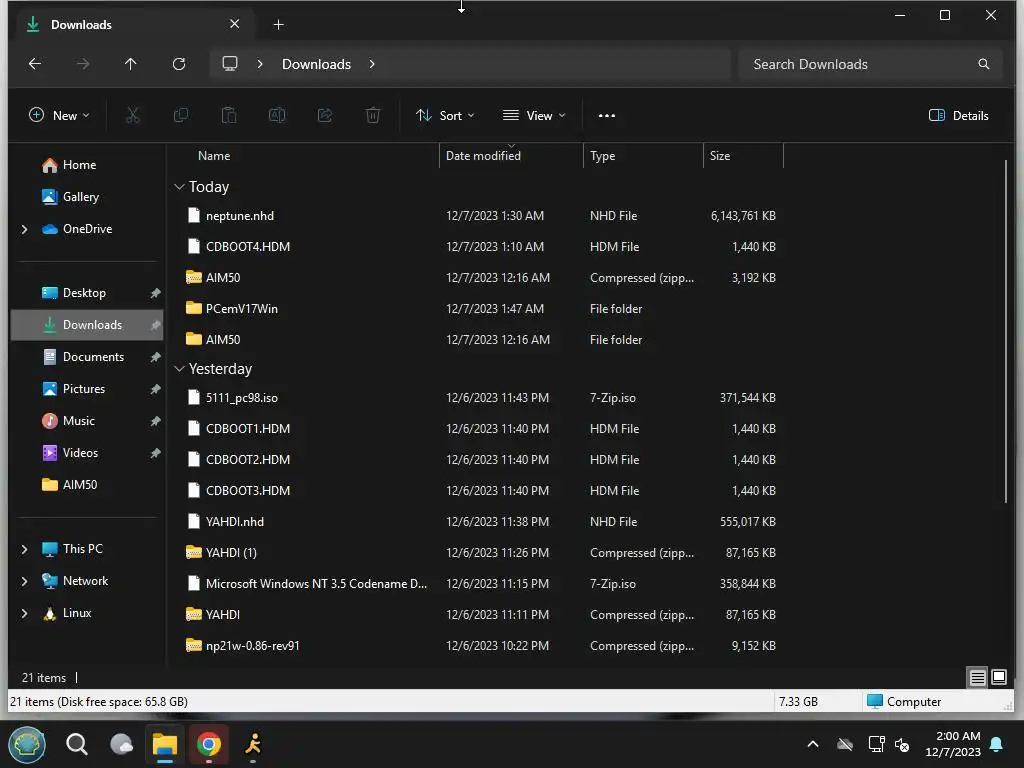Click the running figure taskbar app
Viewport: 1024px width, 768px height.
click(253, 744)
